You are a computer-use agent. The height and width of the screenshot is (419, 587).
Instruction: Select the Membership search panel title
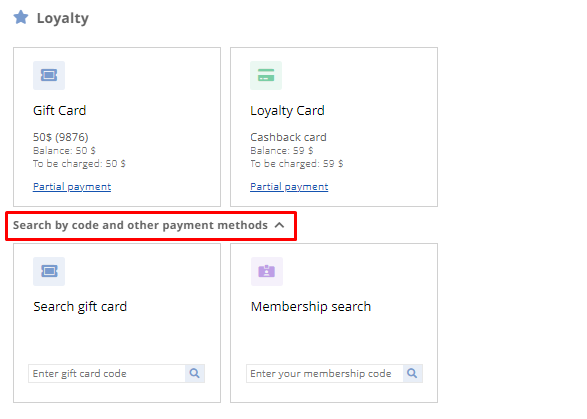coord(311,307)
